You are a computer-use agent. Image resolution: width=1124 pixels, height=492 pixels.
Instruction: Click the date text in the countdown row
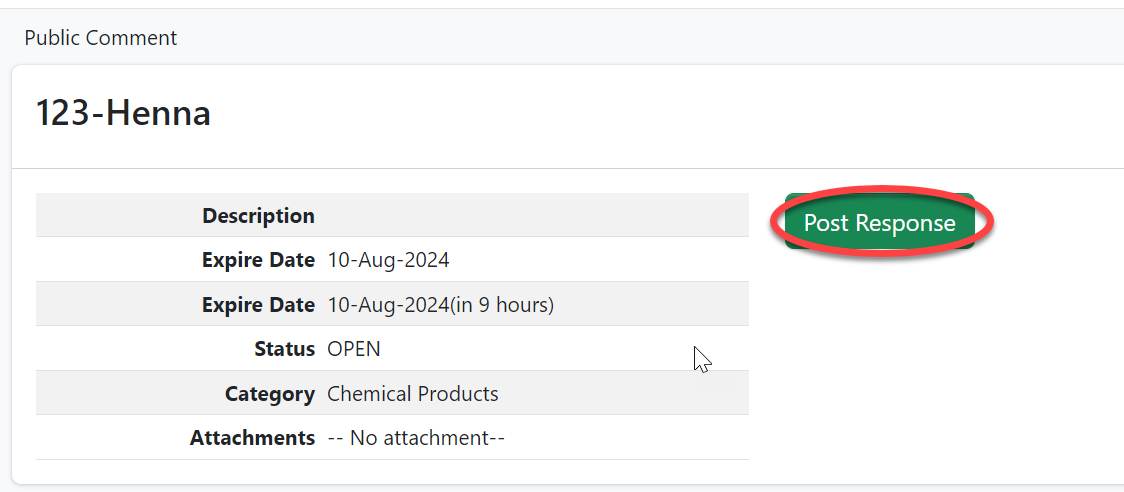pyautogui.click(x=388, y=305)
